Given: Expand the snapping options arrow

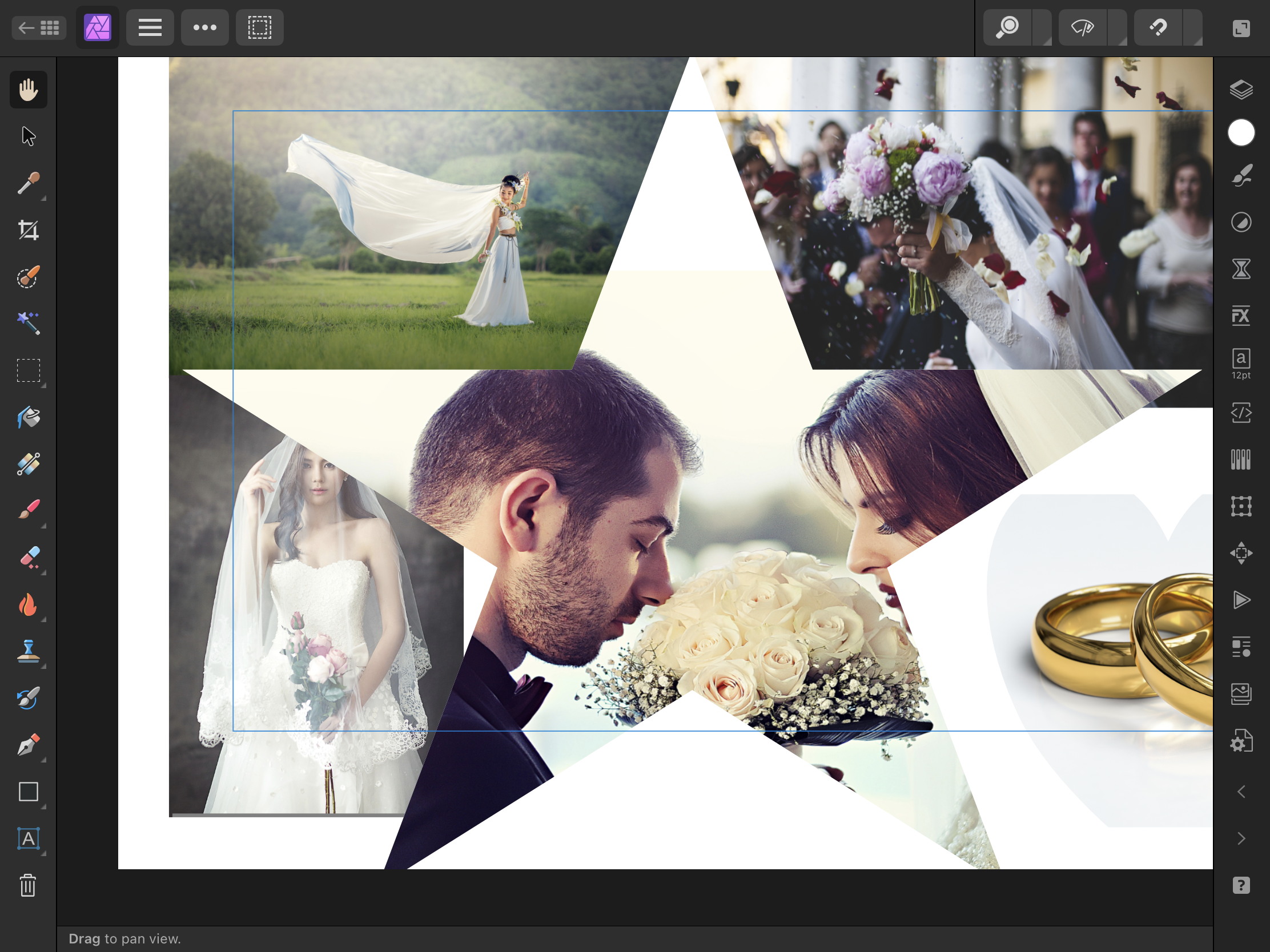Looking at the screenshot, I should [x=1194, y=27].
